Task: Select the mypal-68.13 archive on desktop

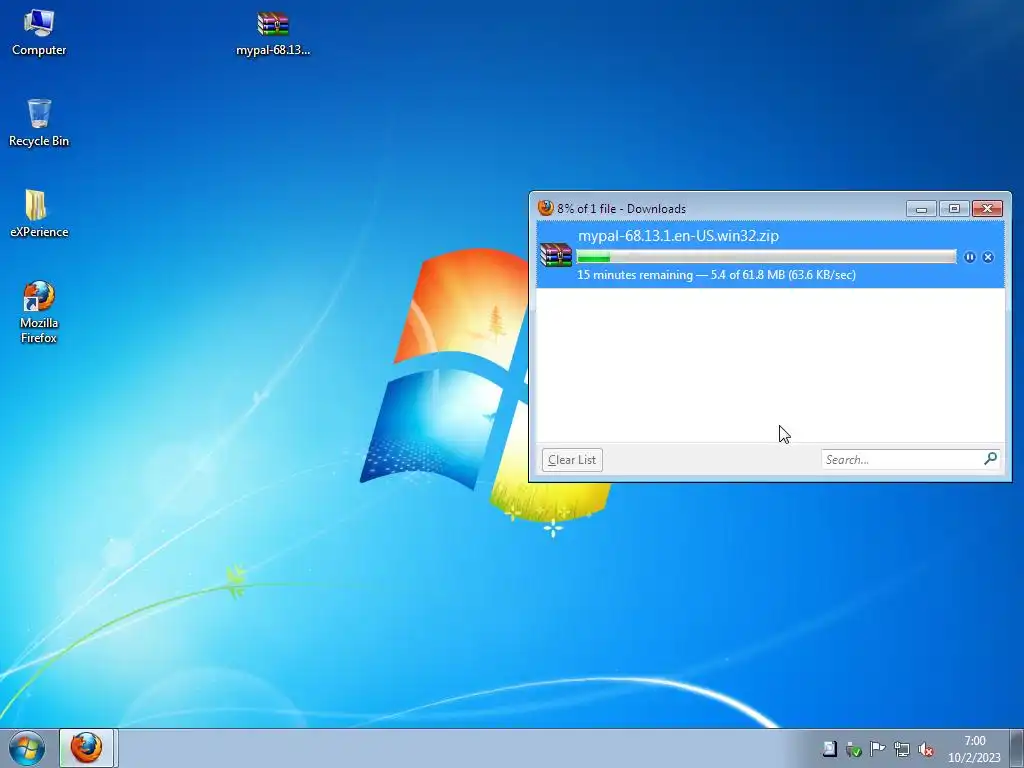Action: click(x=272, y=33)
